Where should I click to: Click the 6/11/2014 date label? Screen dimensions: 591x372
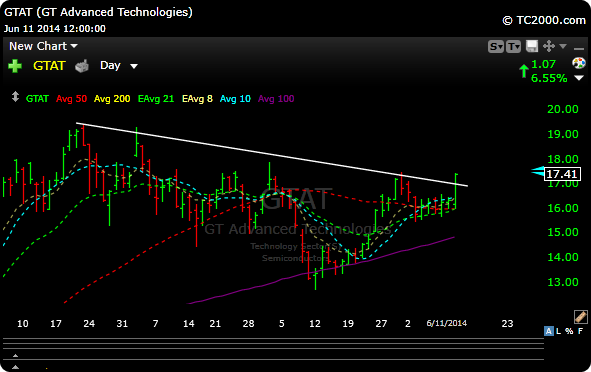(x=447, y=323)
